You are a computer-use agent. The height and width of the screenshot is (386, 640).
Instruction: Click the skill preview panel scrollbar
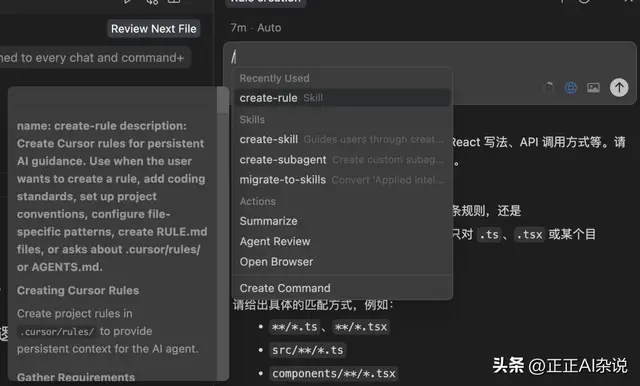pos(223,100)
